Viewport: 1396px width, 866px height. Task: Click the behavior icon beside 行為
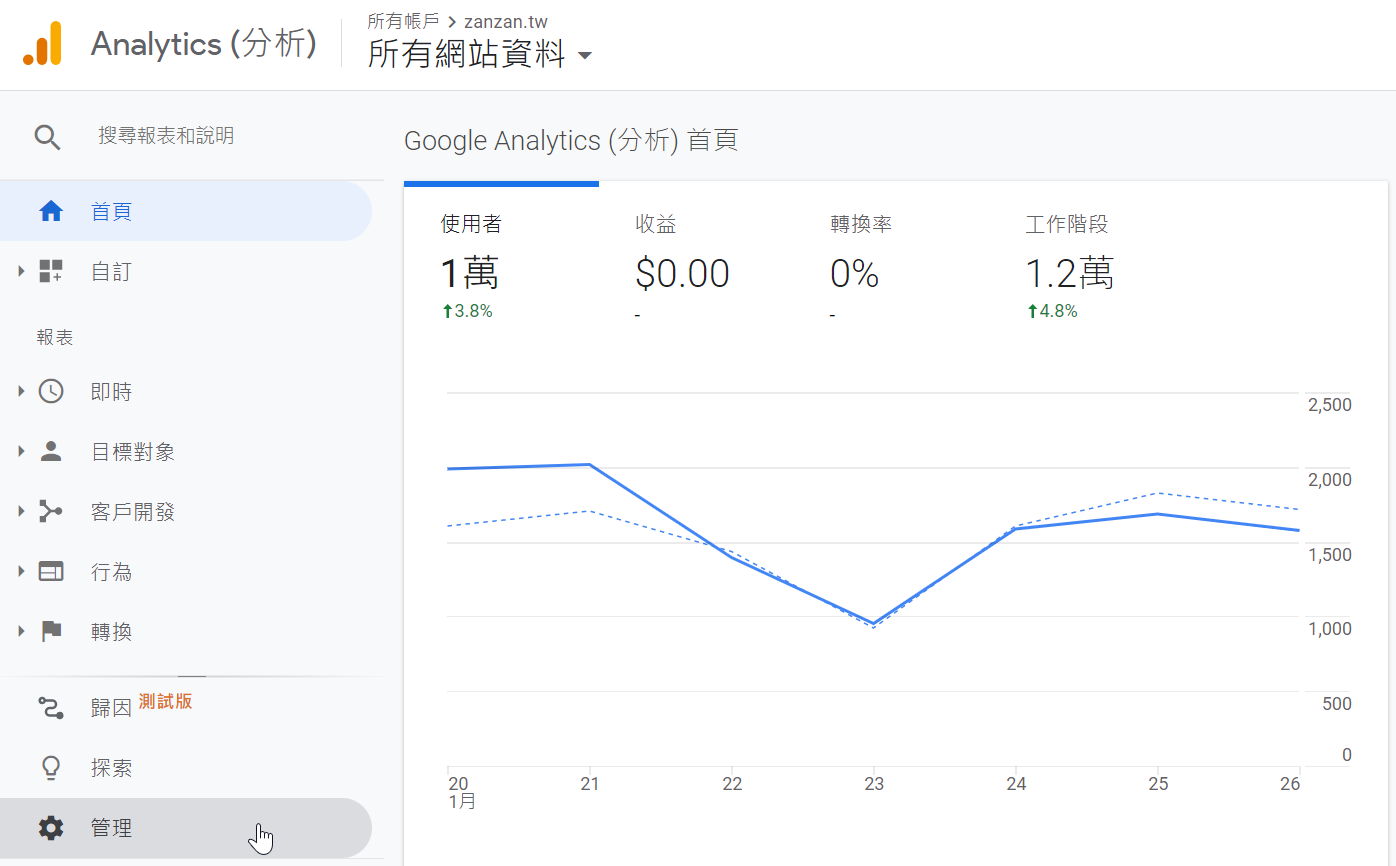(50, 571)
